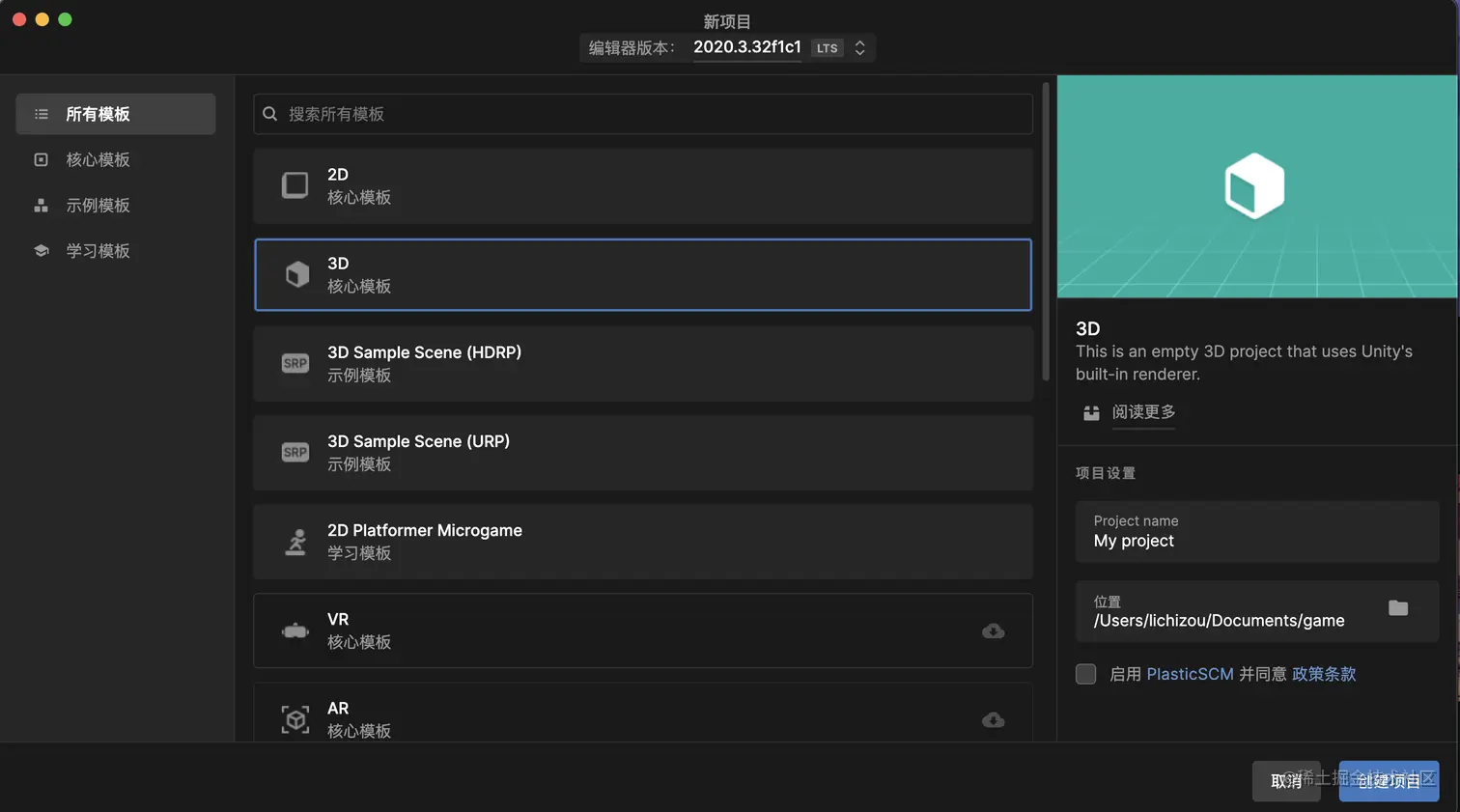Click the magnifier icon in search box
This screenshot has height=812, width=1460.
(270, 114)
